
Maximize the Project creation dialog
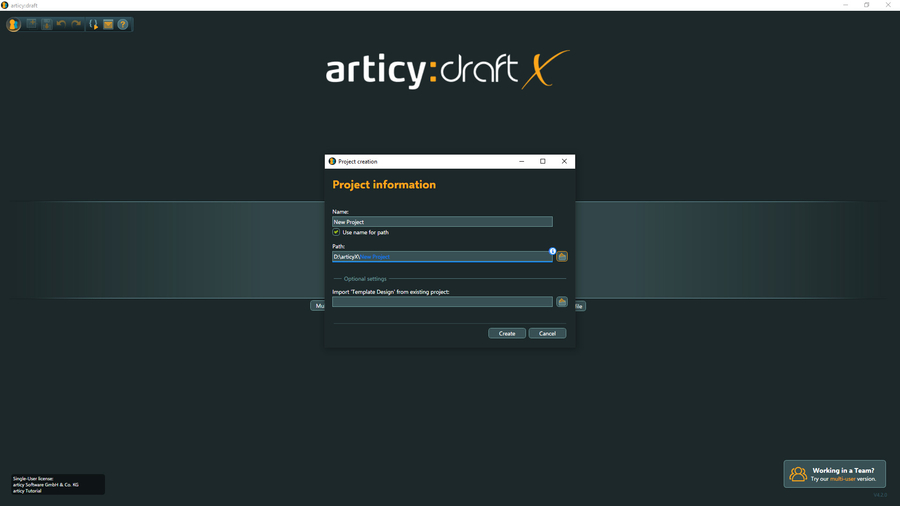pyautogui.click(x=543, y=161)
